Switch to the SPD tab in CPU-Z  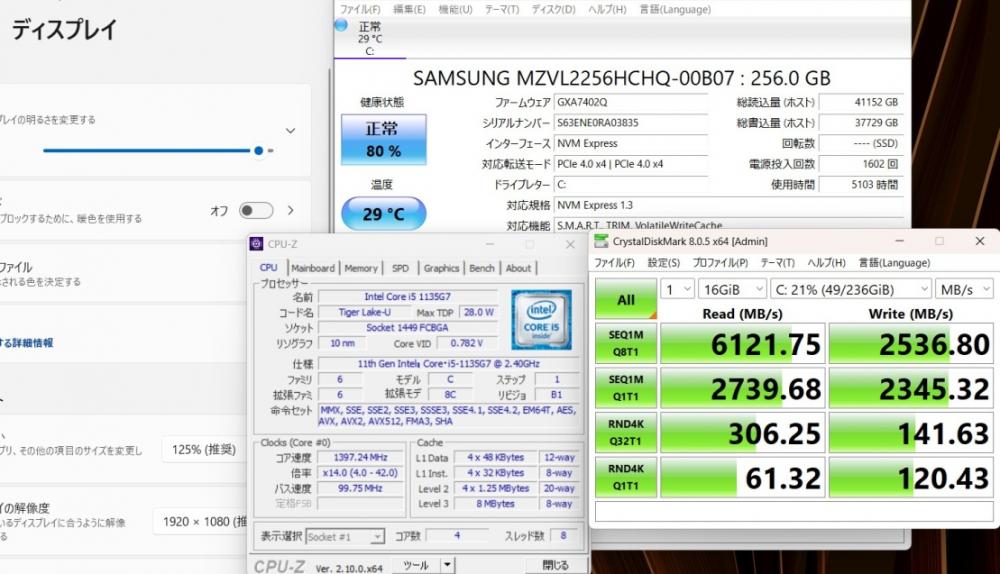tap(401, 268)
